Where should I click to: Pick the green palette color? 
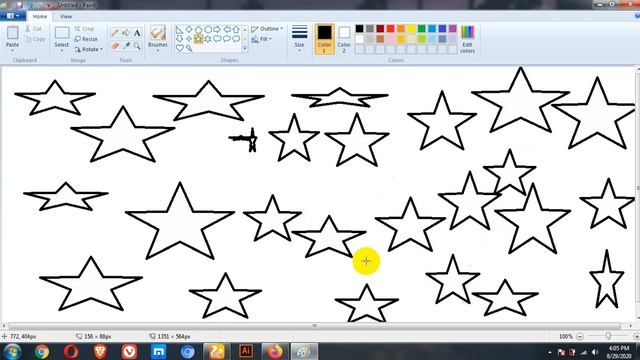click(422, 29)
